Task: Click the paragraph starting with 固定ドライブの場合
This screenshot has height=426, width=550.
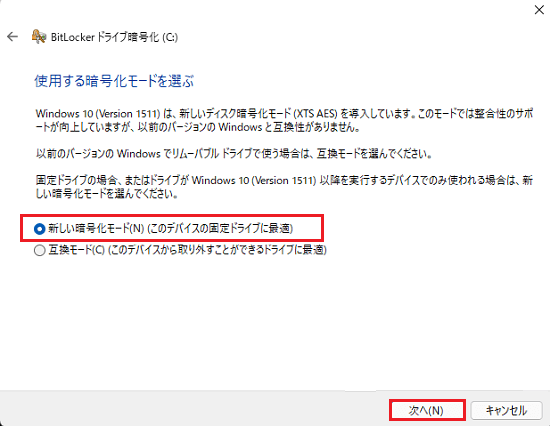Action: [x=284, y=187]
